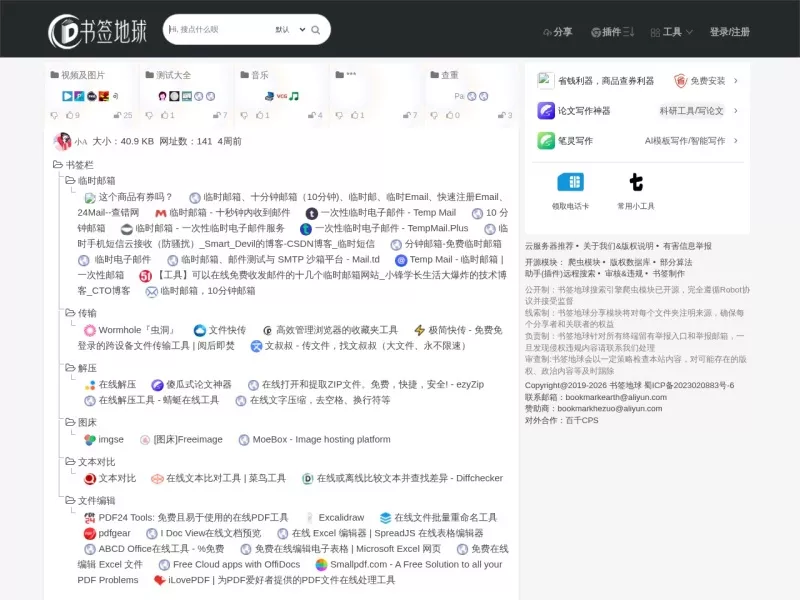Dislike the 视频及图片 card

coord(54,116)
